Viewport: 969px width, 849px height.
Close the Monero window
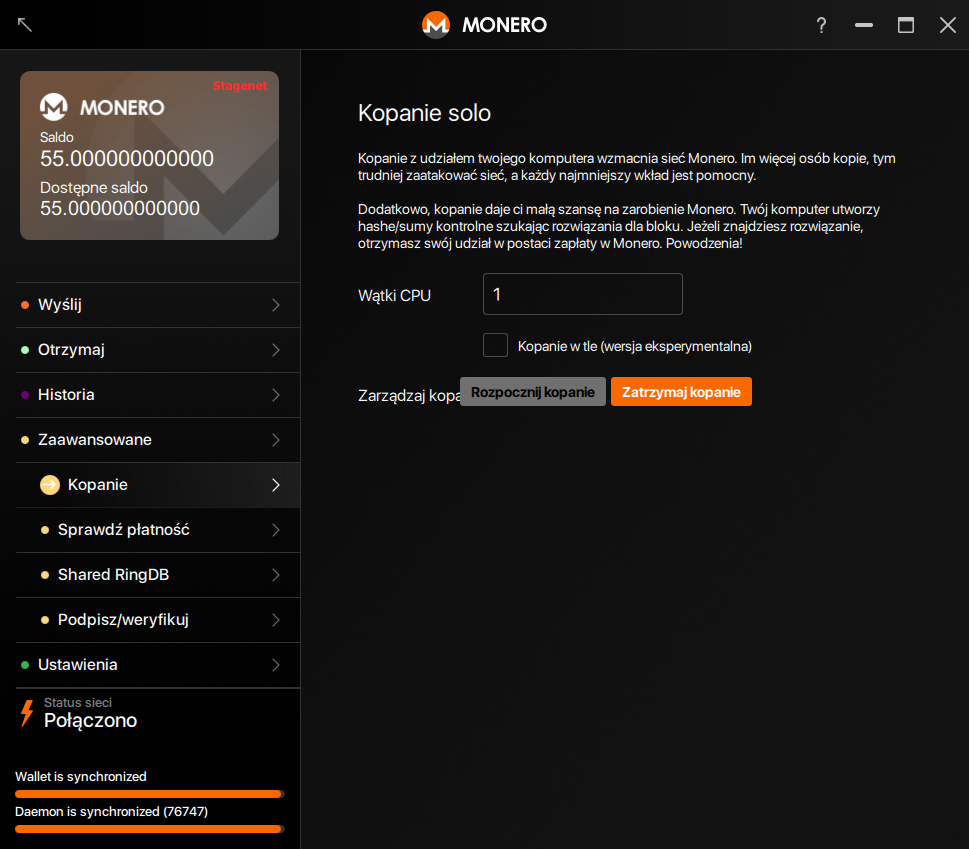(948, 25)
